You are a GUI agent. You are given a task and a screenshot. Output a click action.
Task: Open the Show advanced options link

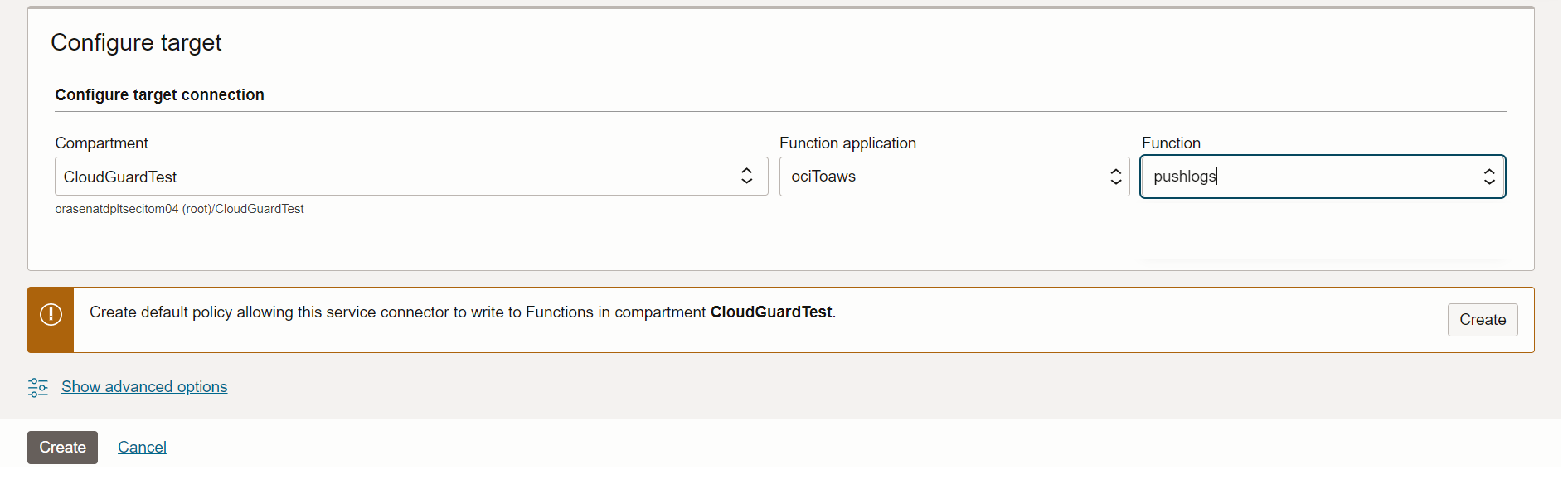[x=144, y=387]
